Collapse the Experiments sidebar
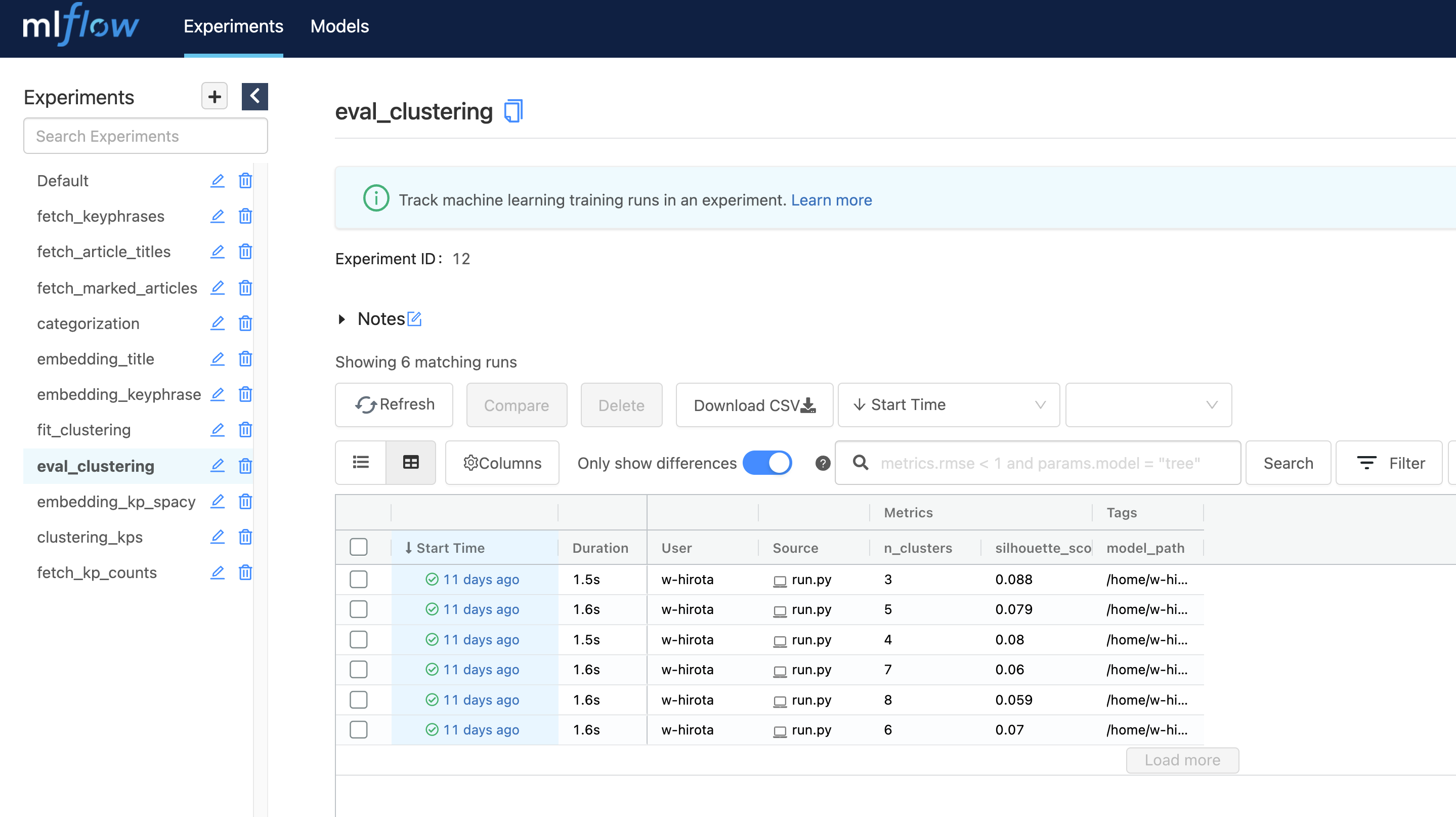1456x817 pixels. pos(255,96)
